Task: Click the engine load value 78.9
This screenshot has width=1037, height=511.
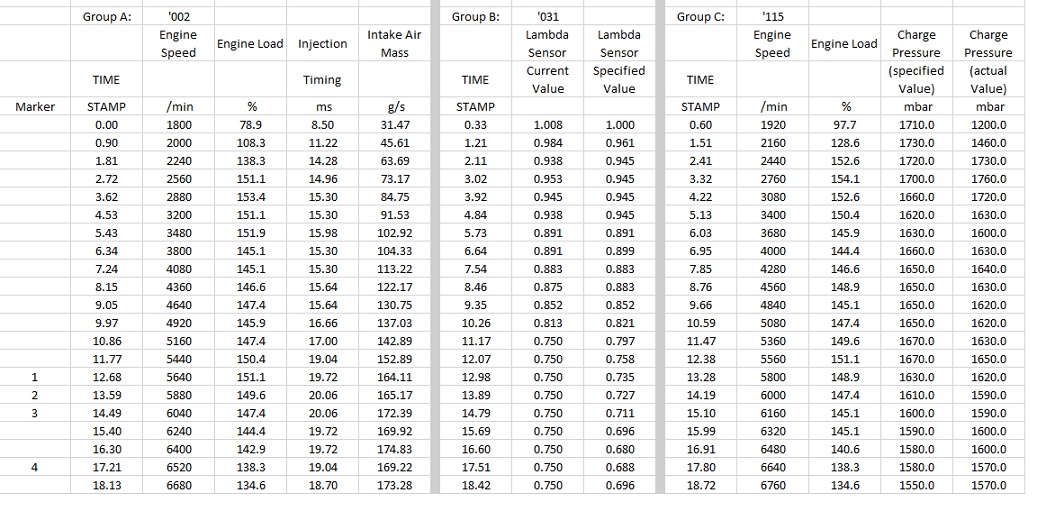Action: (x=249, y=124)
